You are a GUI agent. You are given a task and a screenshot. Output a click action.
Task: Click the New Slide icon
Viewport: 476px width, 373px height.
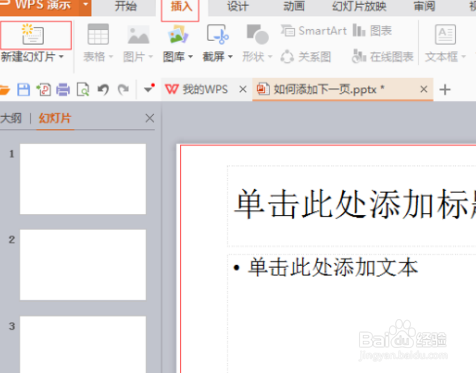tap(33, 34)
